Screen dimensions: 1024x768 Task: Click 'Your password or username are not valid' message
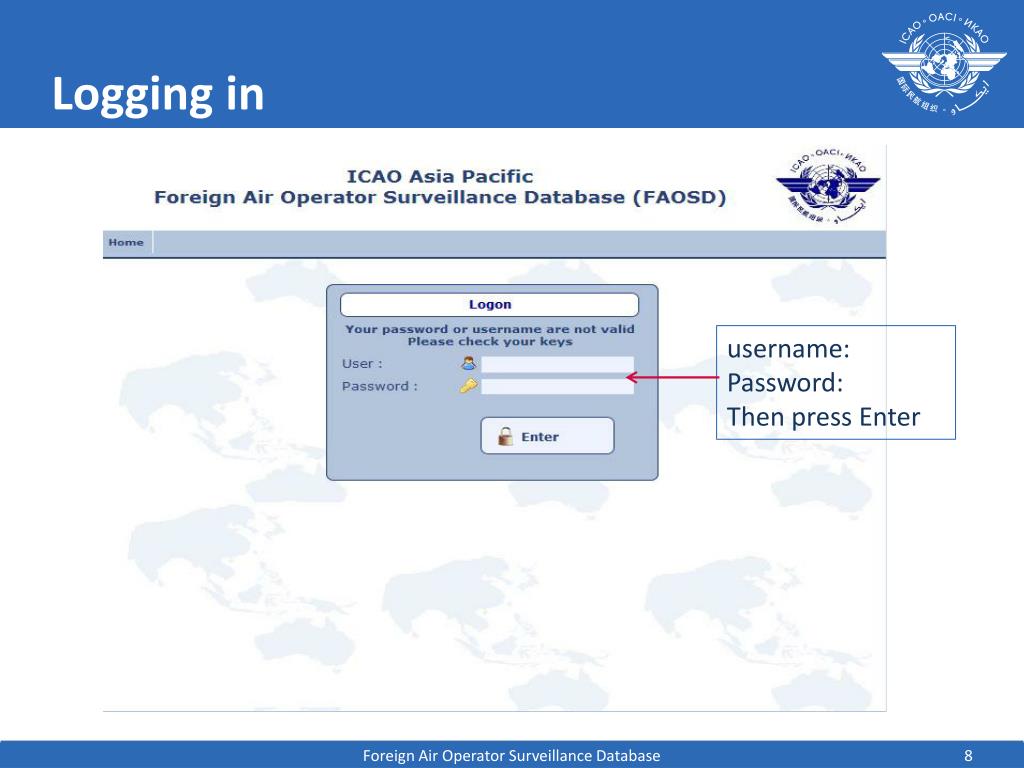pos(490,329)
